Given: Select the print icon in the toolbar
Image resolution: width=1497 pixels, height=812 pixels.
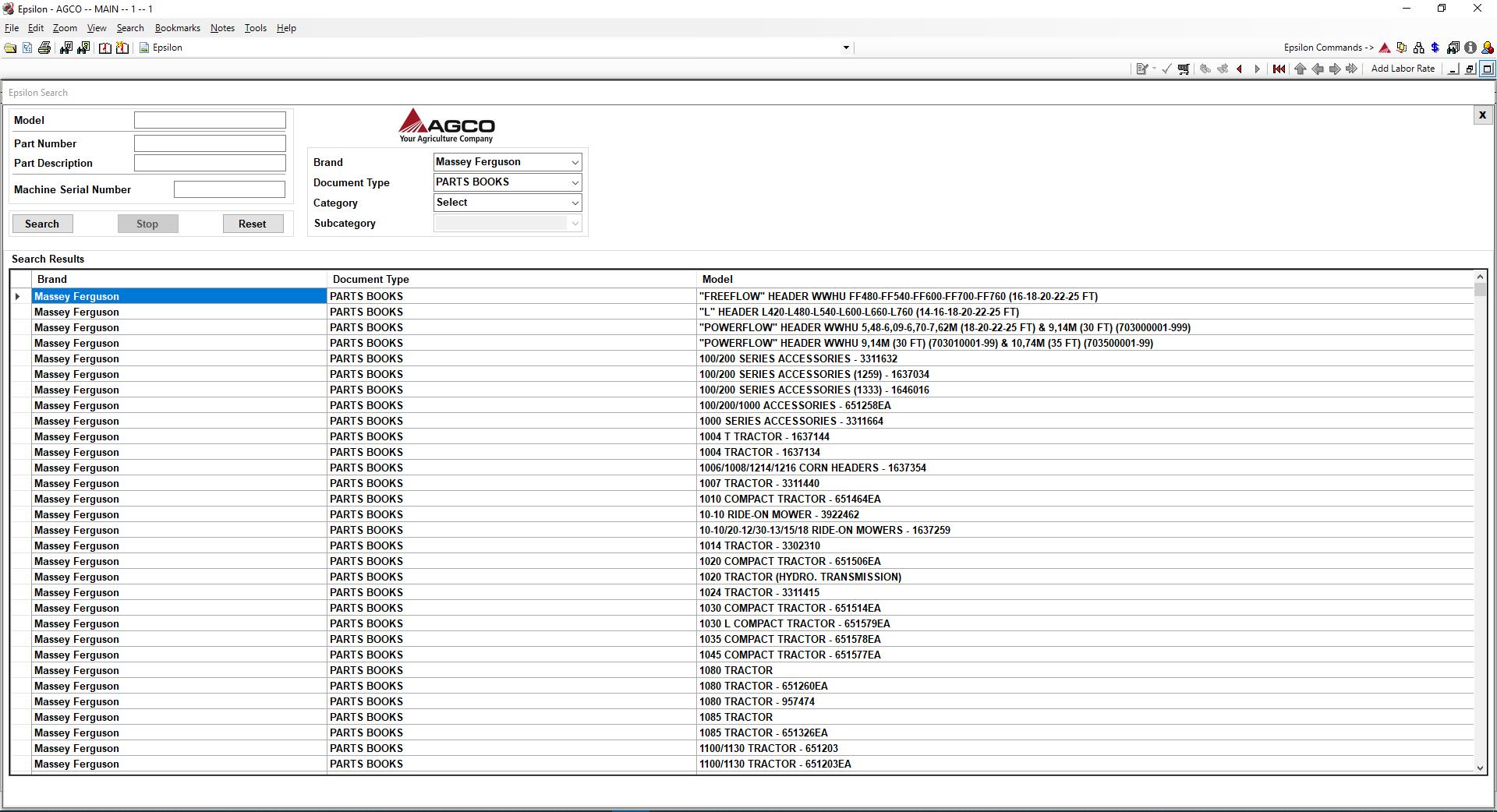Looking at the screenshot, I should 44,47.
